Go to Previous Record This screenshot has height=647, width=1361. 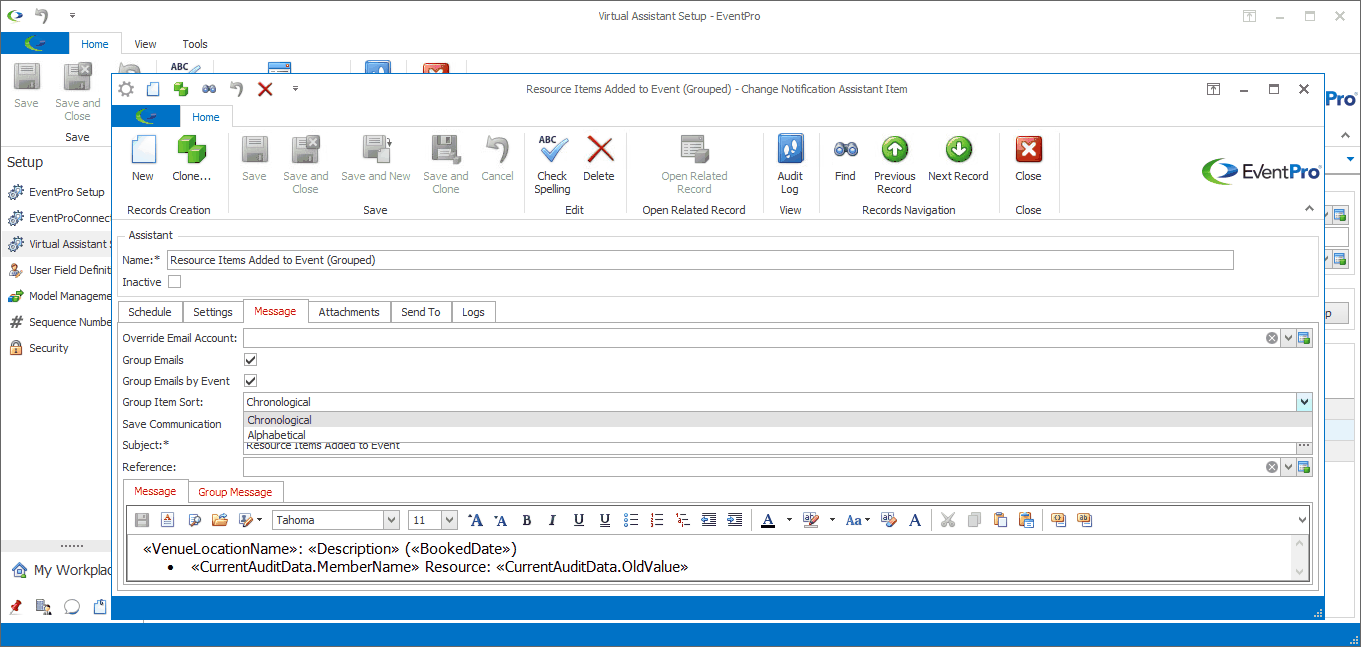coord(894,165)
